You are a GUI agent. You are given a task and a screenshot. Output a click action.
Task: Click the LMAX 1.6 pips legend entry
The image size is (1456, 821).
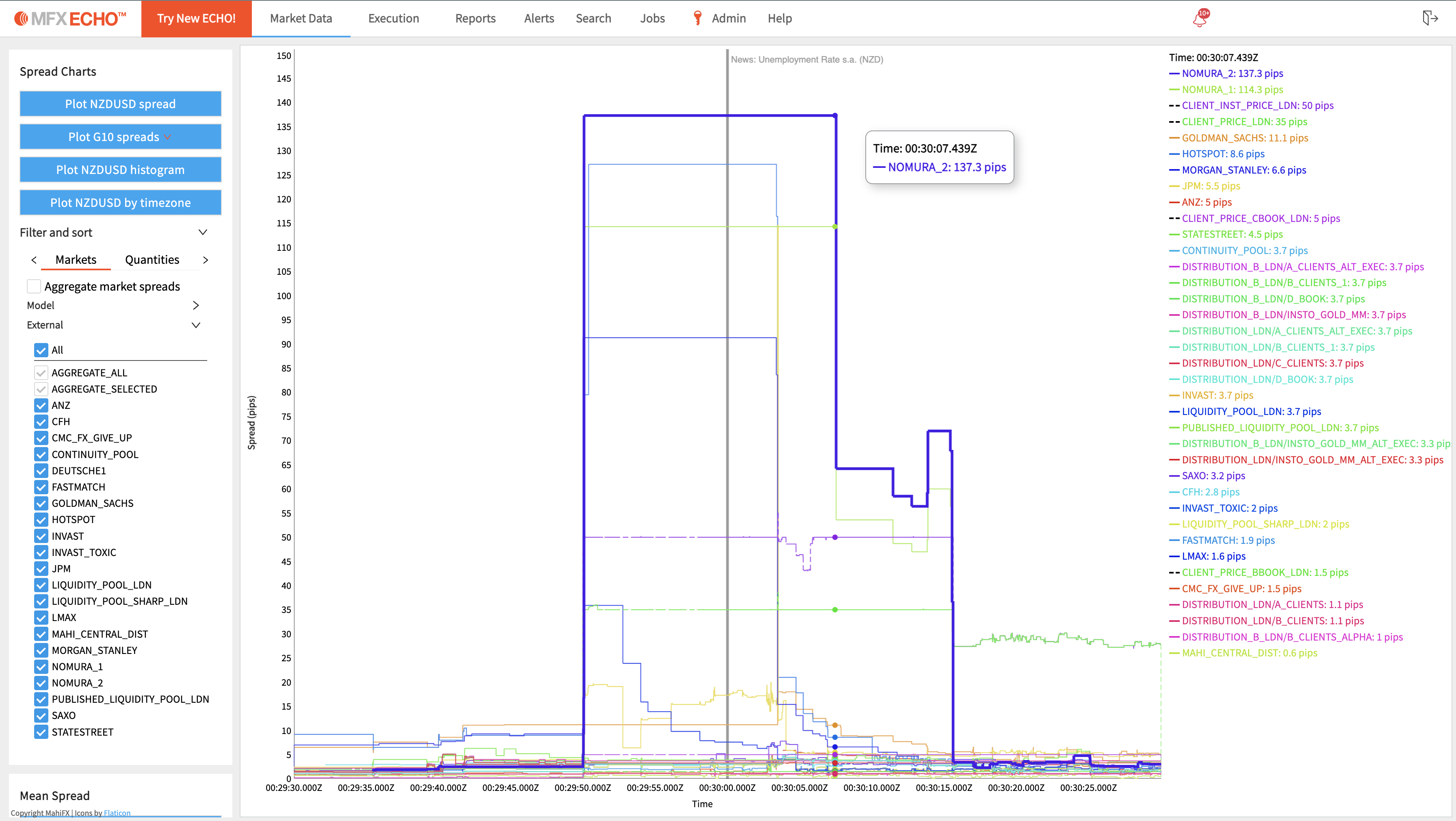click(x=1207, y=556)
